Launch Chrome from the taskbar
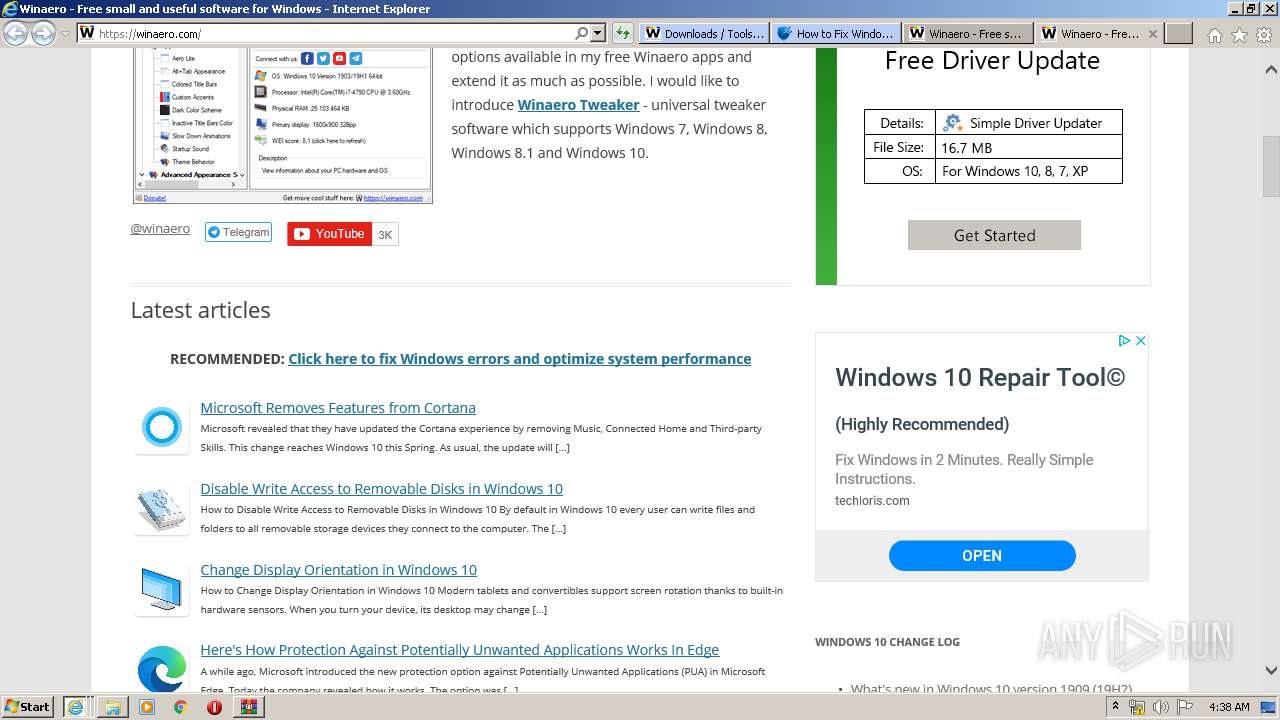Screen dimensions: 1280x720 [180, 706]
